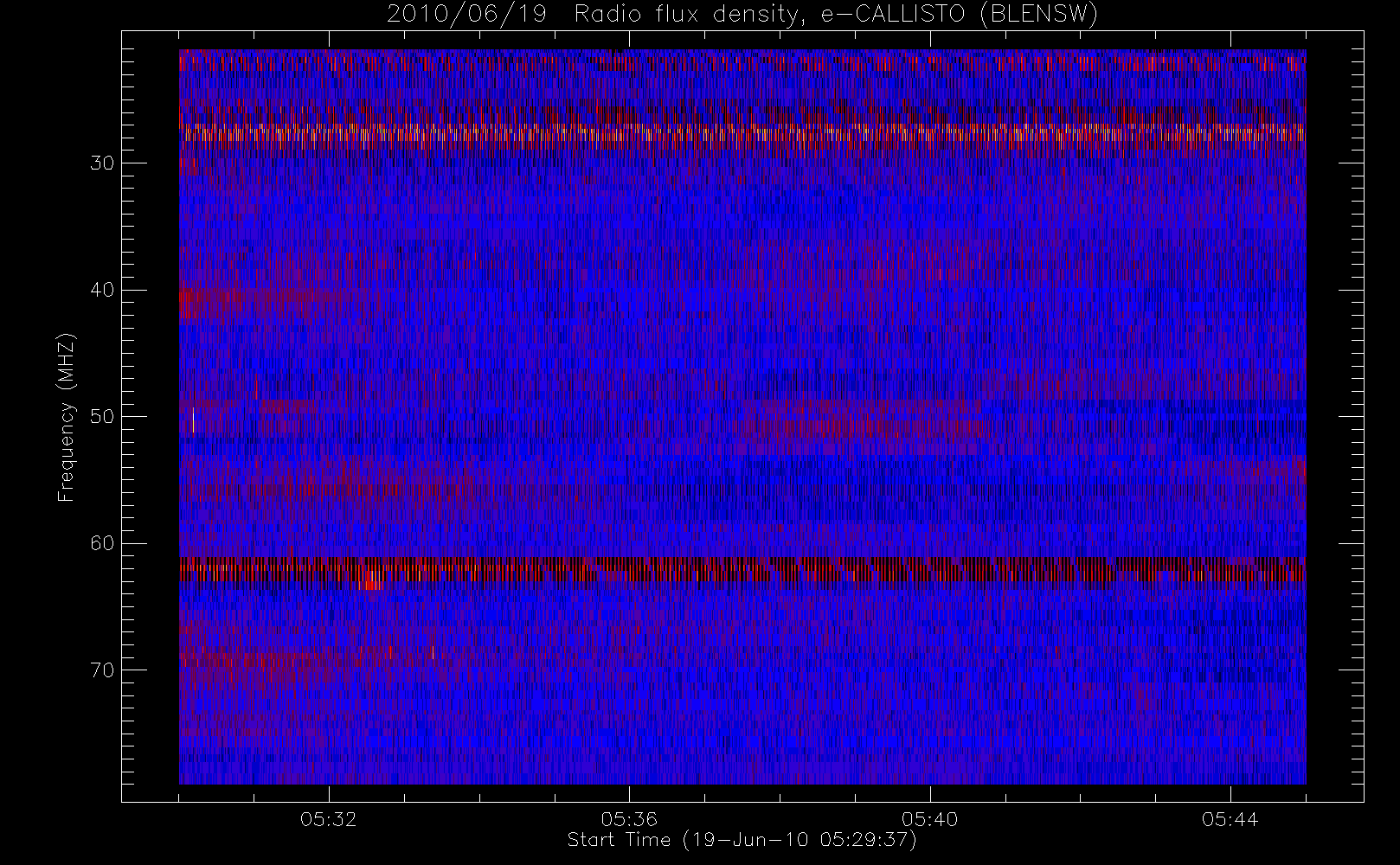
Task: Click the 05:36 time tick label
Action: pyautogui.click(x=629, y=818)
